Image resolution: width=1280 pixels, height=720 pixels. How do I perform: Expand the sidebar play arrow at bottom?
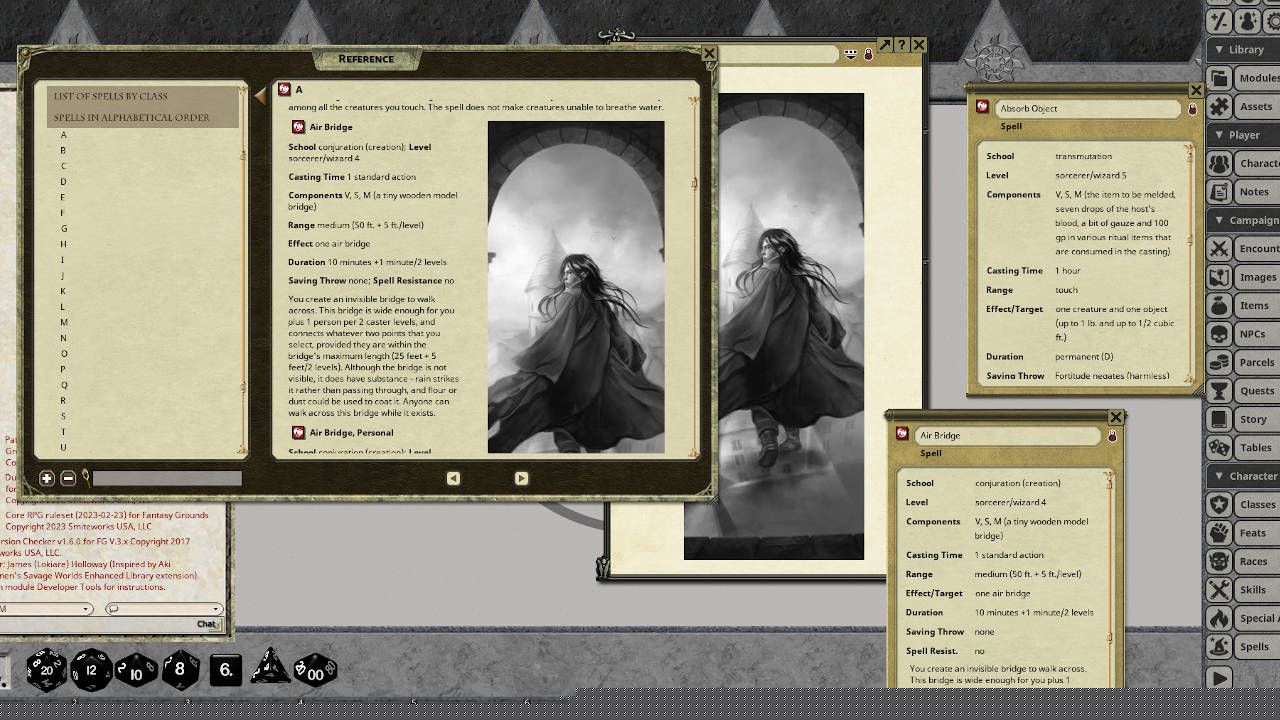[1219, 678]
